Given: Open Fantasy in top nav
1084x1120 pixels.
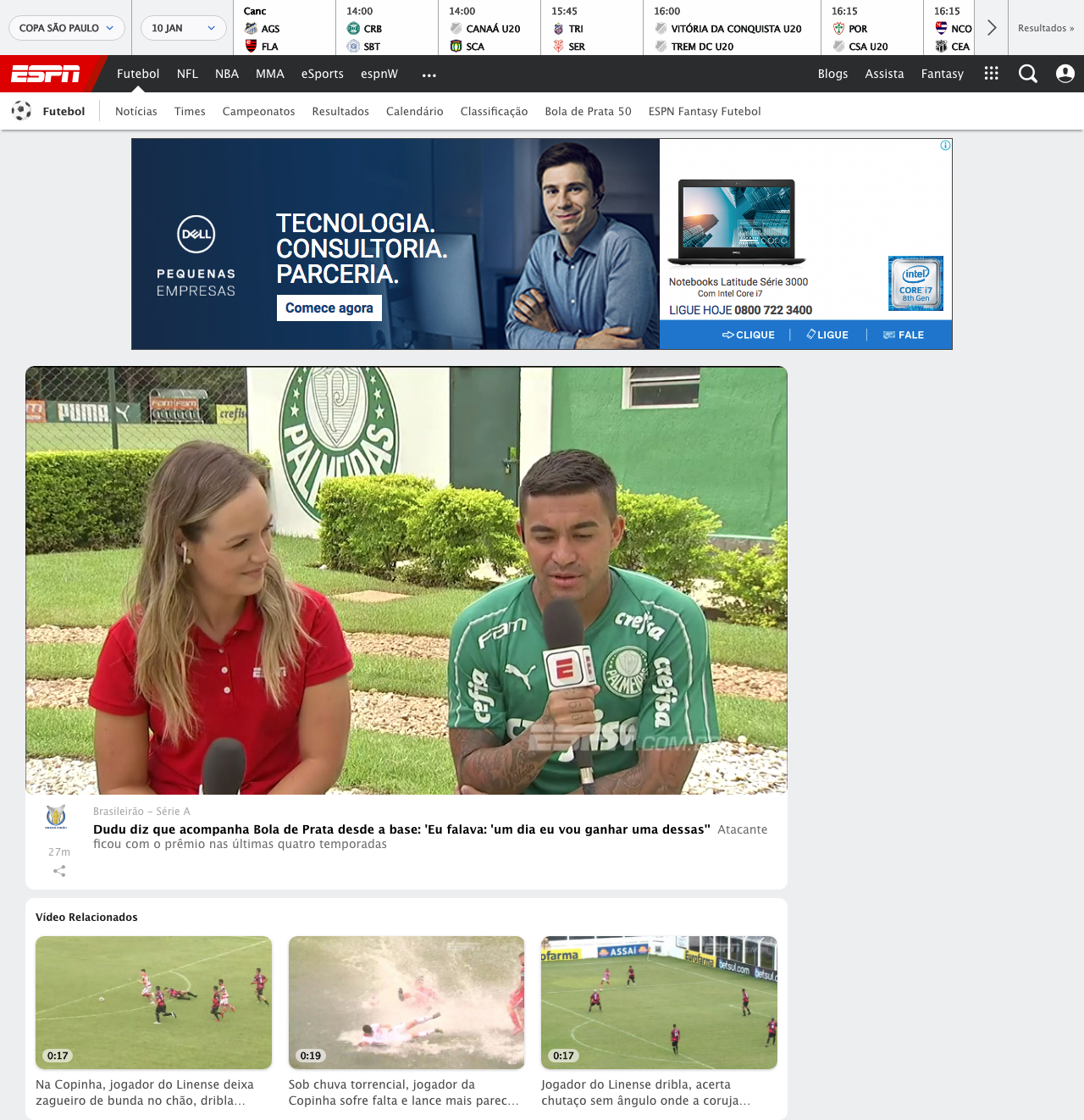Looking at the screenshot, I should tap(943, 74).
